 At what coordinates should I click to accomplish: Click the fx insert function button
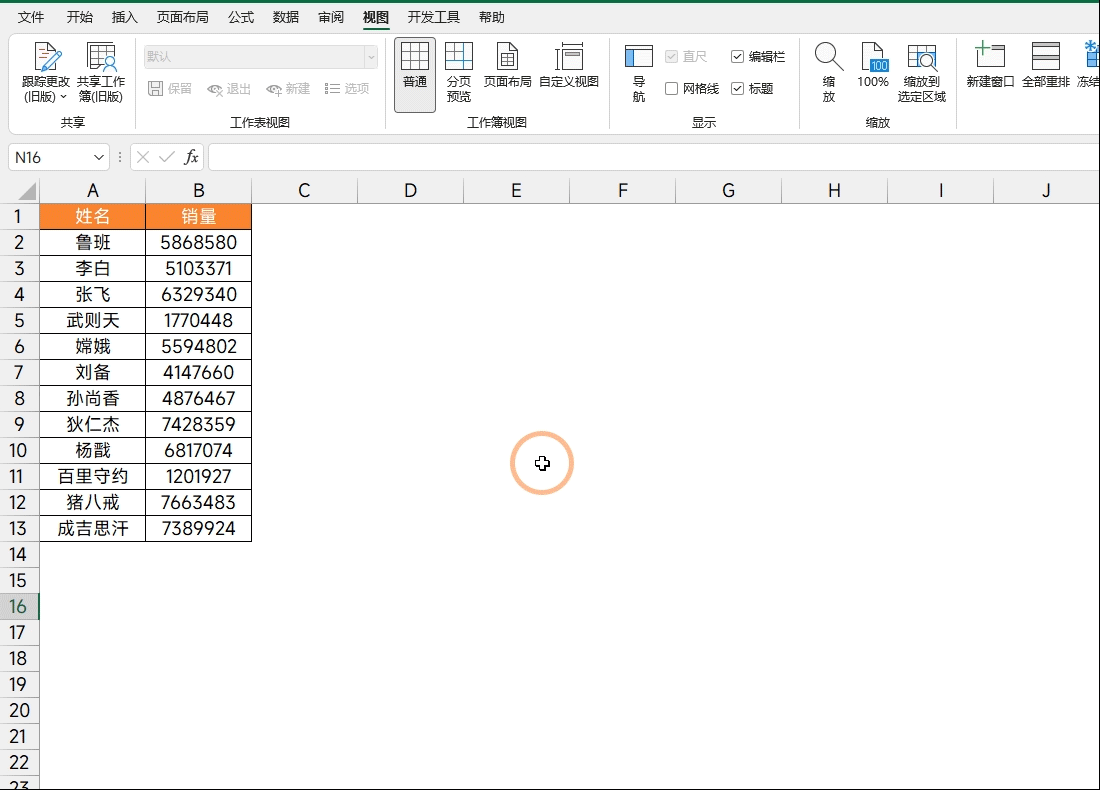pyautogui.click(x=191, y=158)
